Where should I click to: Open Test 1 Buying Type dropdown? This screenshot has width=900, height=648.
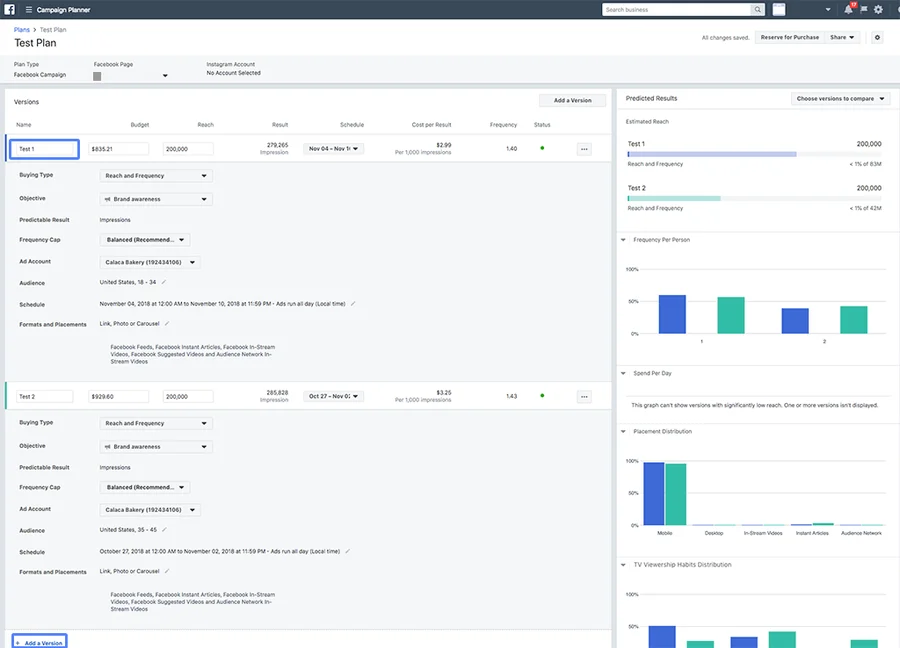click(x=156, y=176)
